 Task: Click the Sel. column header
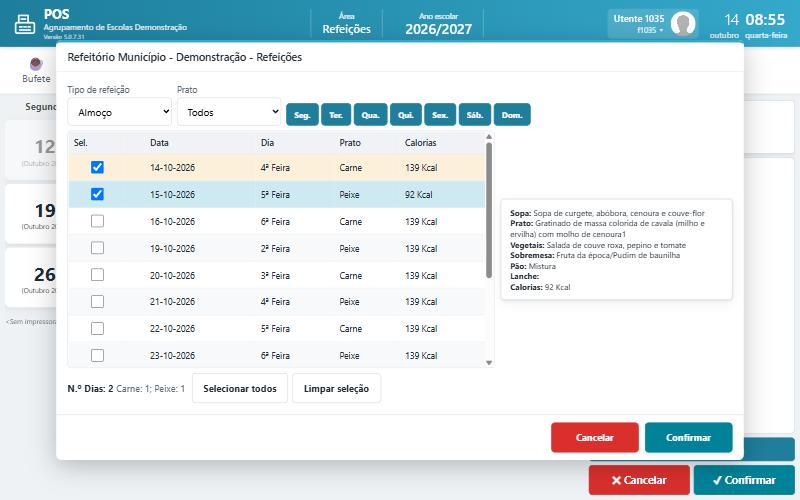pos(81,142)
